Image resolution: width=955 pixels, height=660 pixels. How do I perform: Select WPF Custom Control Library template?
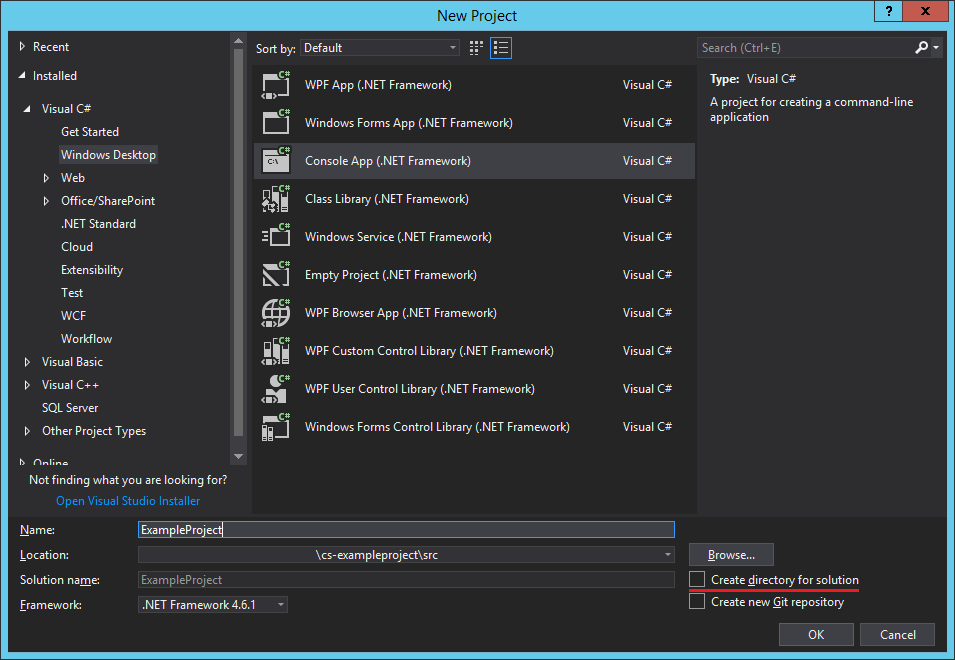point(474,351)
